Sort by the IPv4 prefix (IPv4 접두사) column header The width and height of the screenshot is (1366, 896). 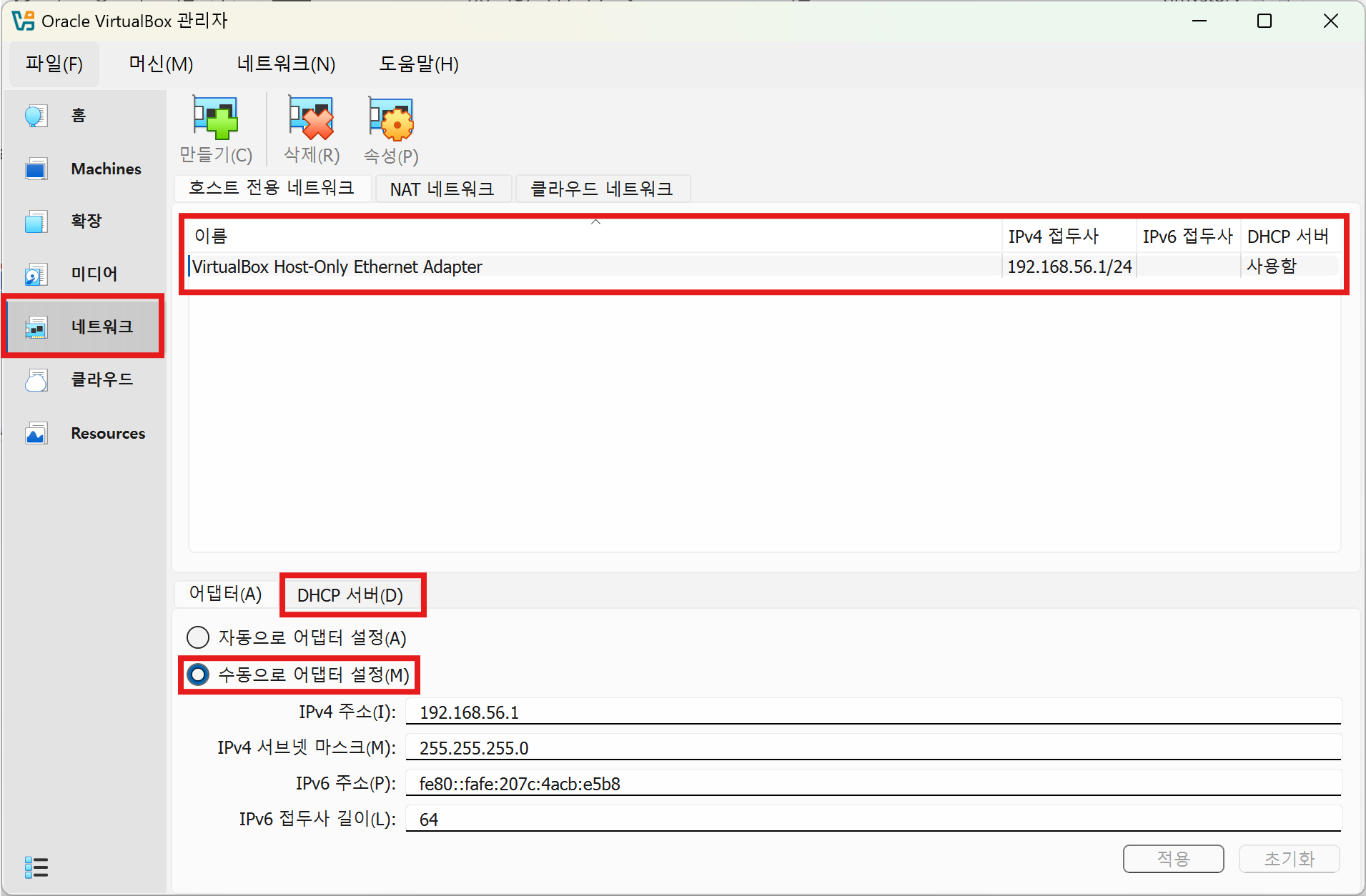tap(1069, 237)
